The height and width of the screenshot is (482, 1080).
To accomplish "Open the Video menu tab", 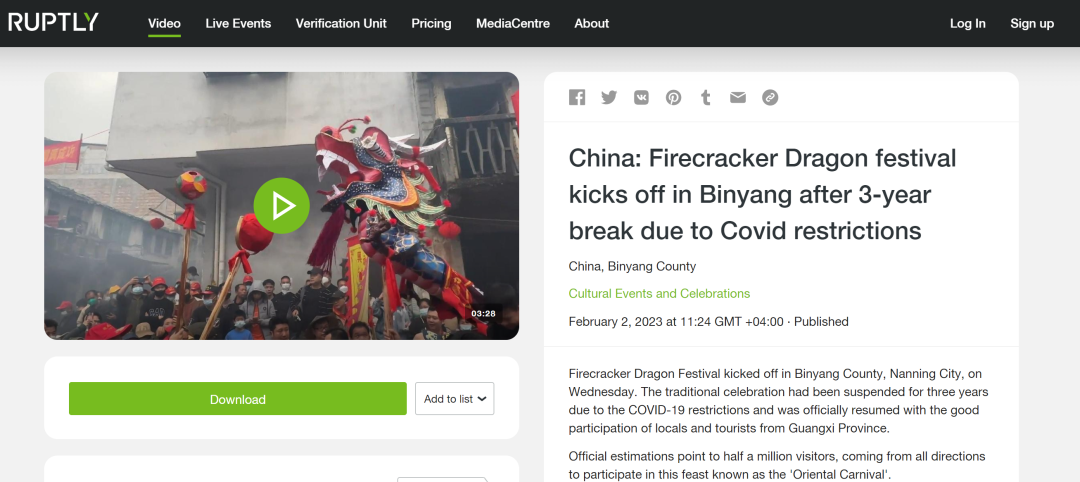I will 164,23.
